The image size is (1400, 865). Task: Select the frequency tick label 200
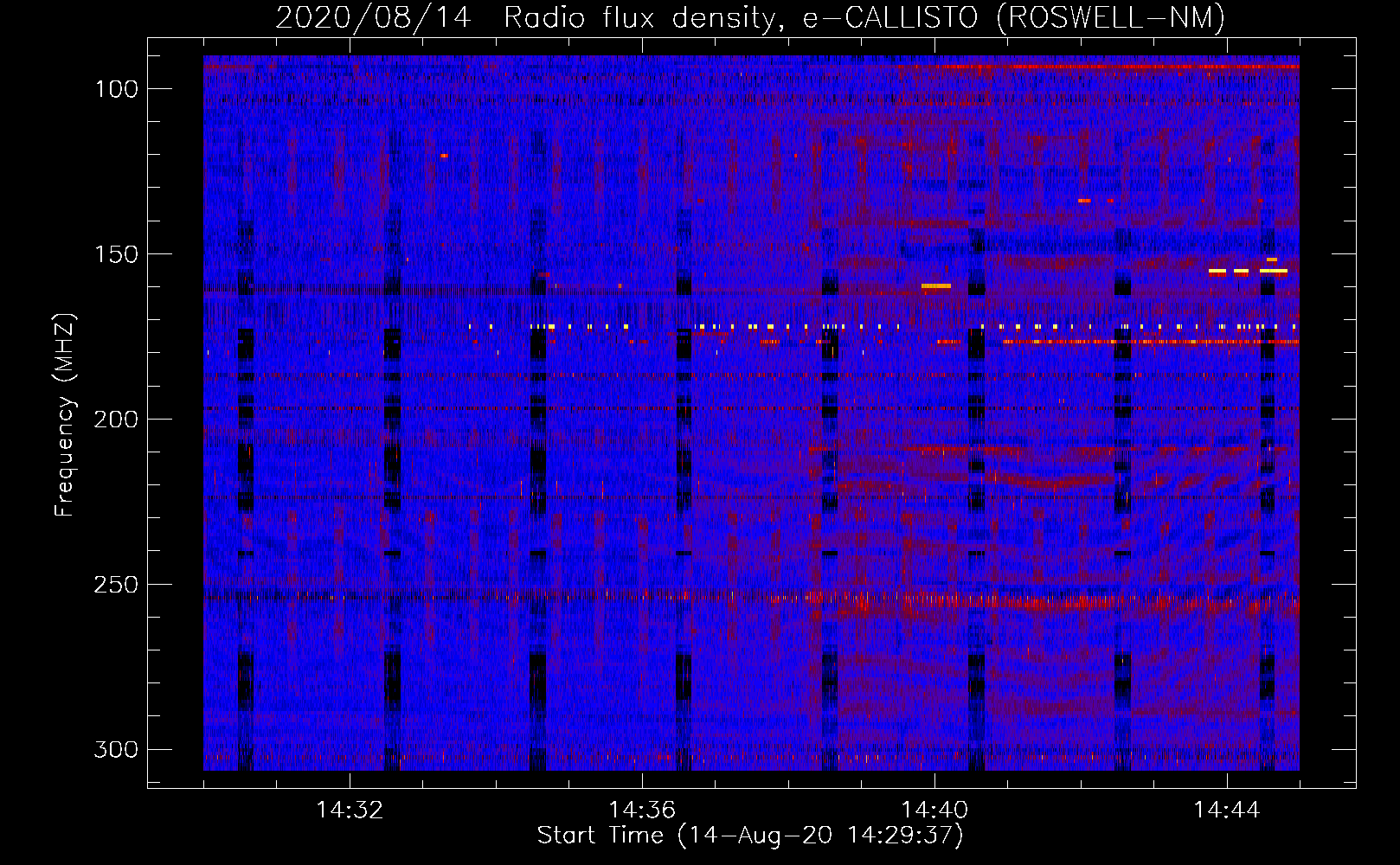(116, 420)
